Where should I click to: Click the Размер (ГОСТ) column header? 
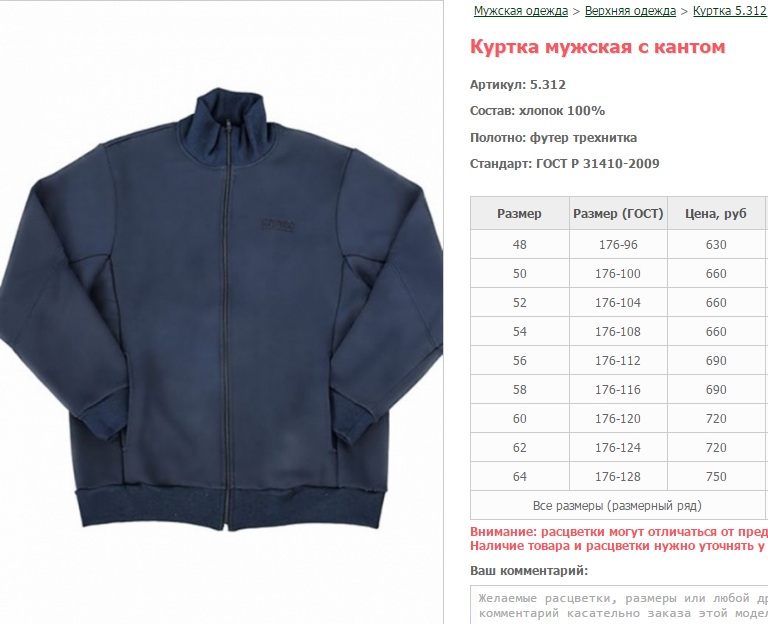618,214
